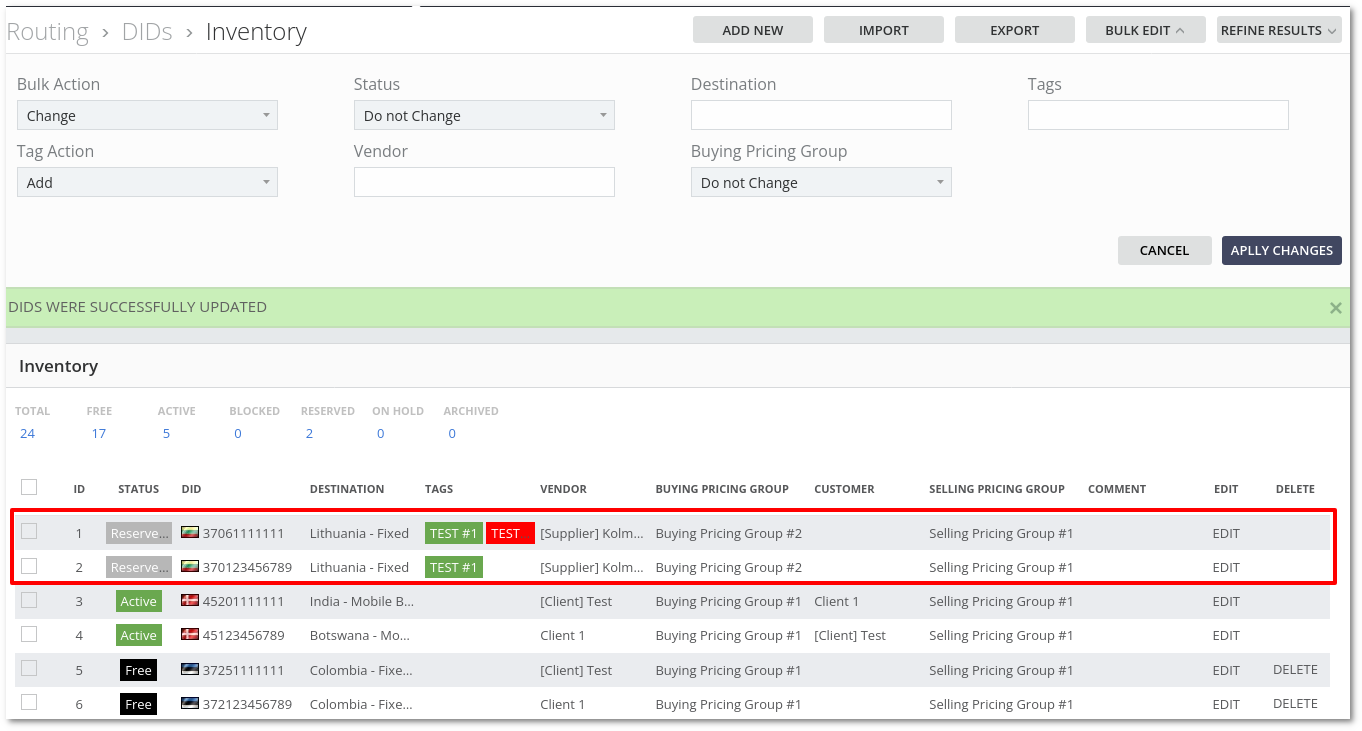The width and height of the screenshot is (1362, 731).
Task: Expand the Refine Results menu
Action: coord(1278,30)
